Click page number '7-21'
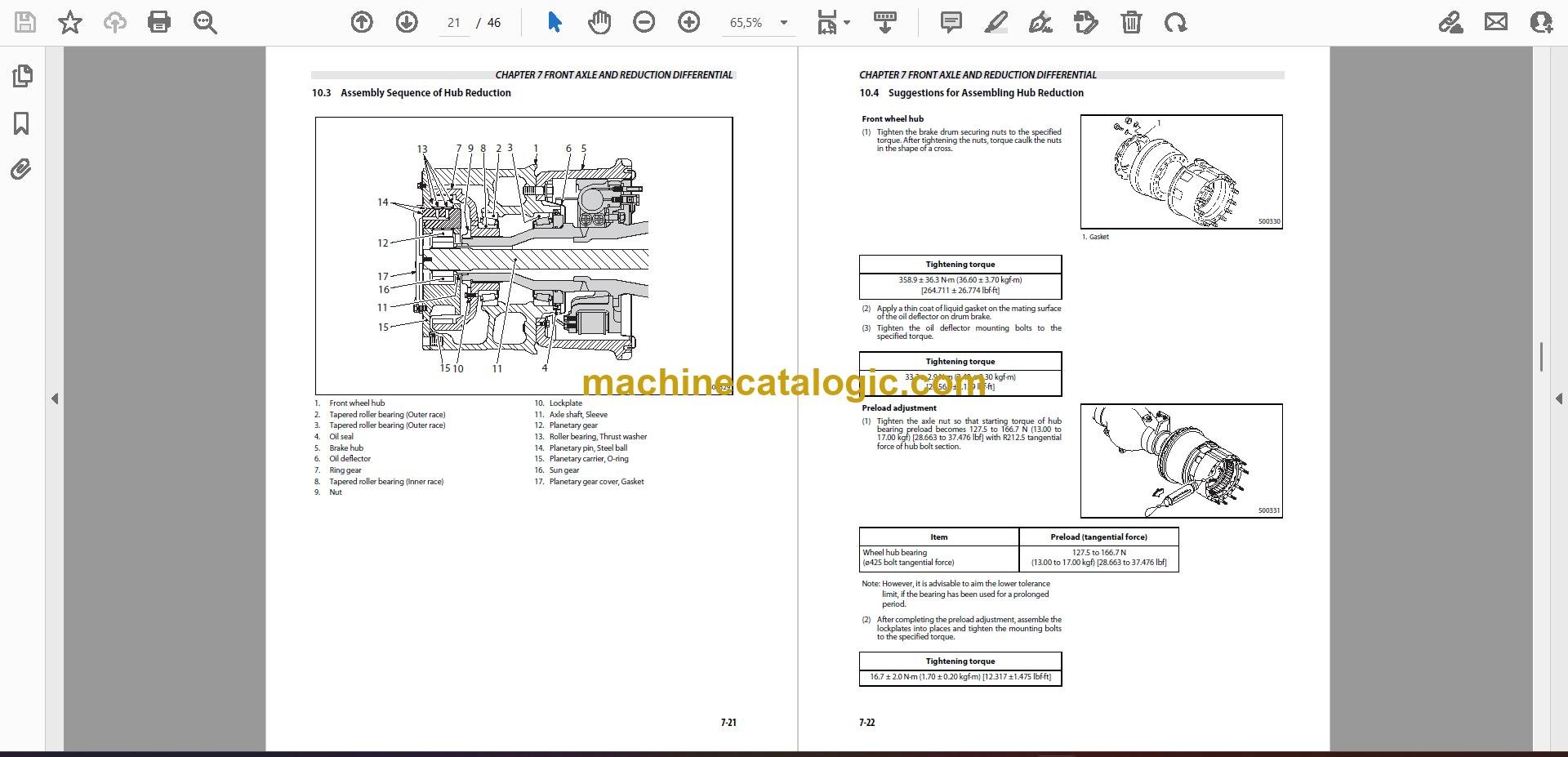Image resolution: width=1568 pixels, height=757 pixels. pos(728,723)
